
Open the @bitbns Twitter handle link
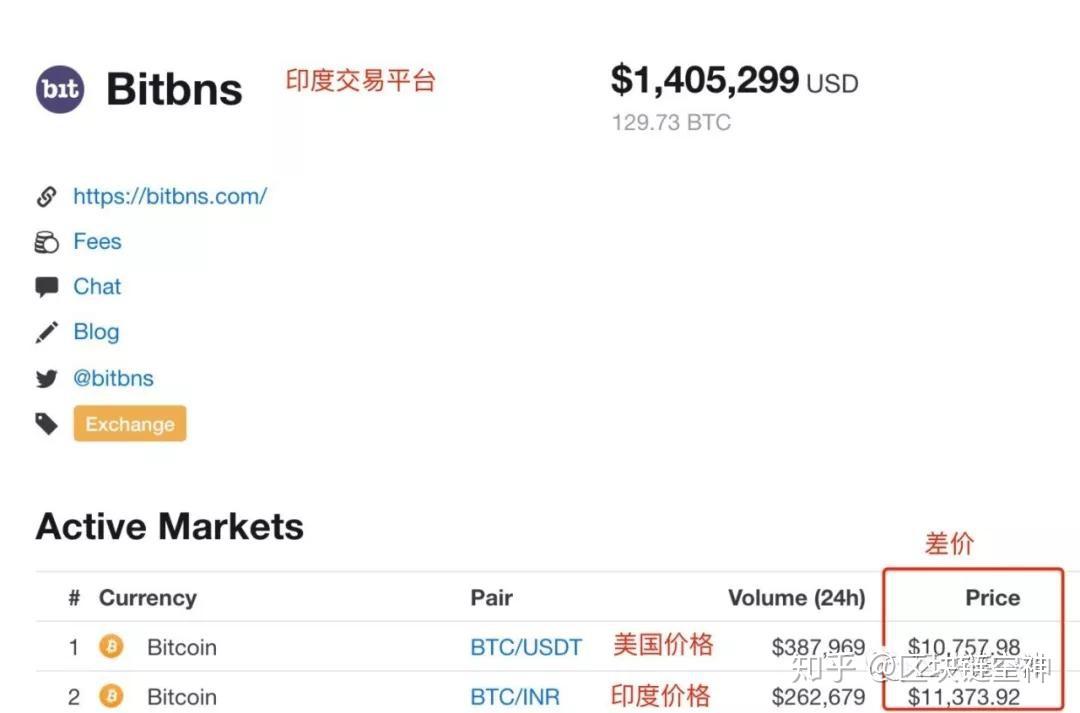coord(114,378)
